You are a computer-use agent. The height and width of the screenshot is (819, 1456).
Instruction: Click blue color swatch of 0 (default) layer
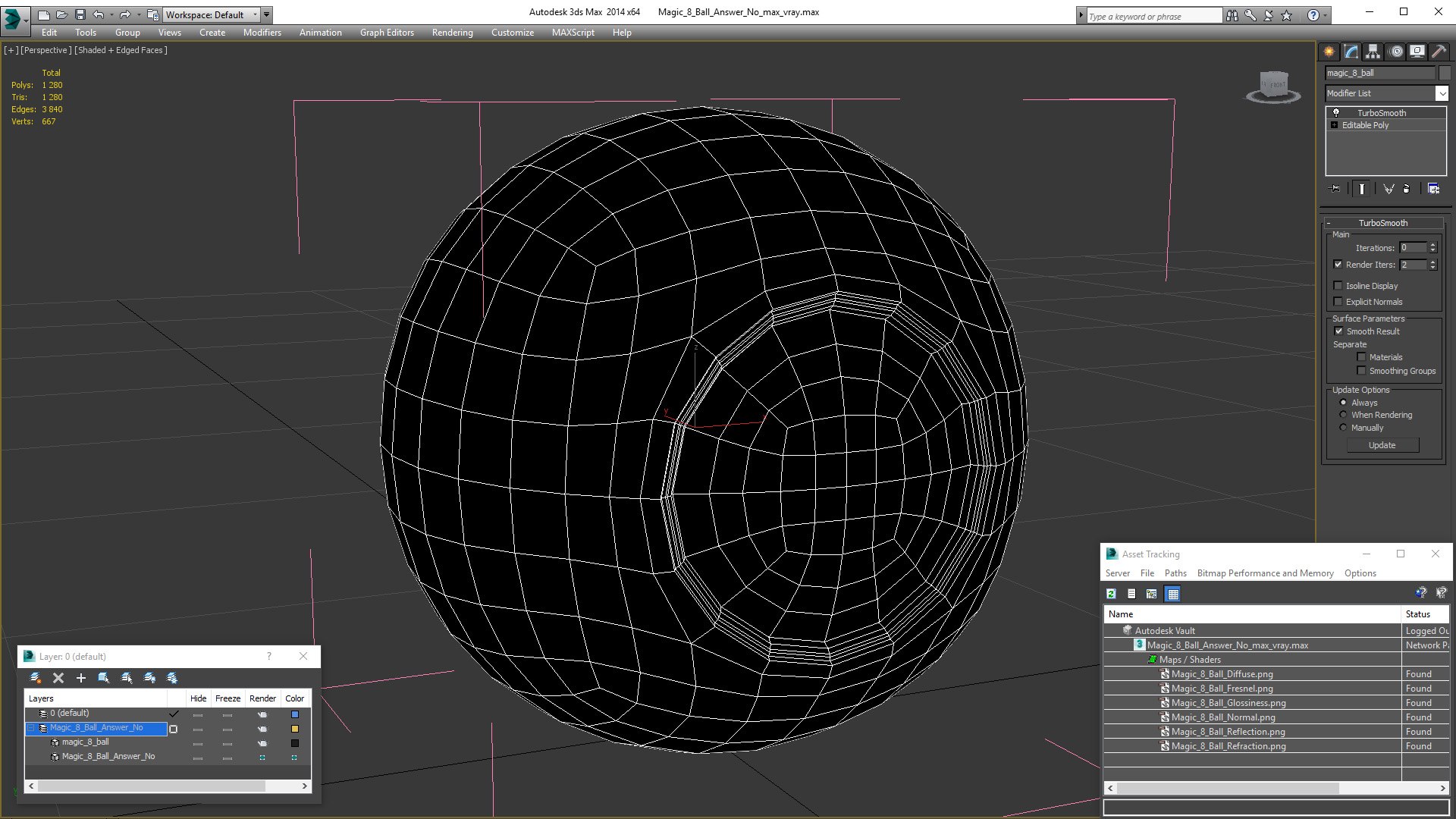[295, 714]
